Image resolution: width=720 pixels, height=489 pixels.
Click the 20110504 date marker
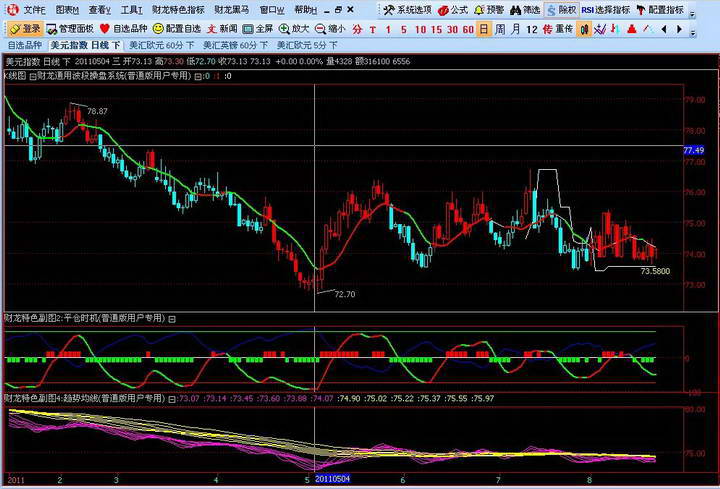332,479
